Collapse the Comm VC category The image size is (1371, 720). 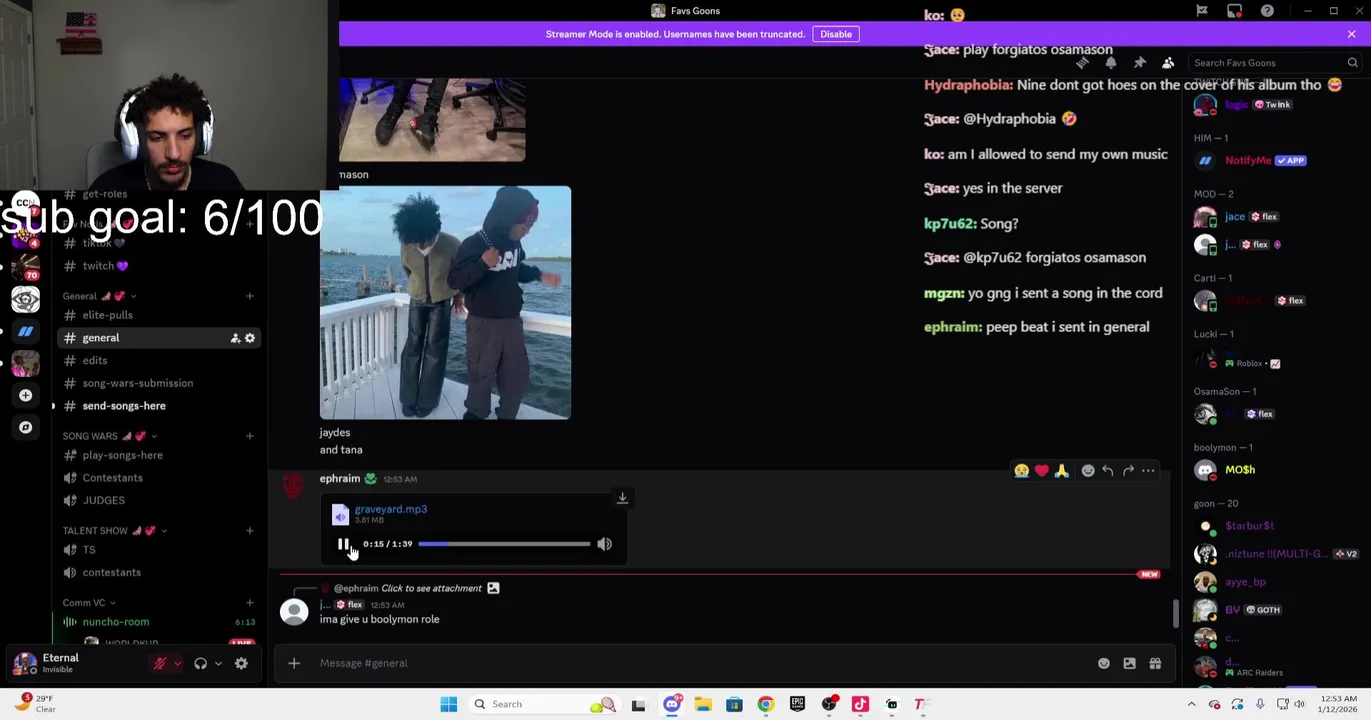88,603
